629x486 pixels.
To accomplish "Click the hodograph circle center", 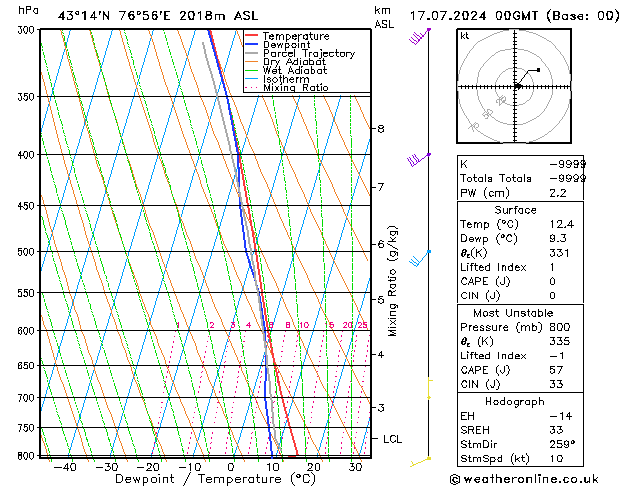I will (517, 87).
